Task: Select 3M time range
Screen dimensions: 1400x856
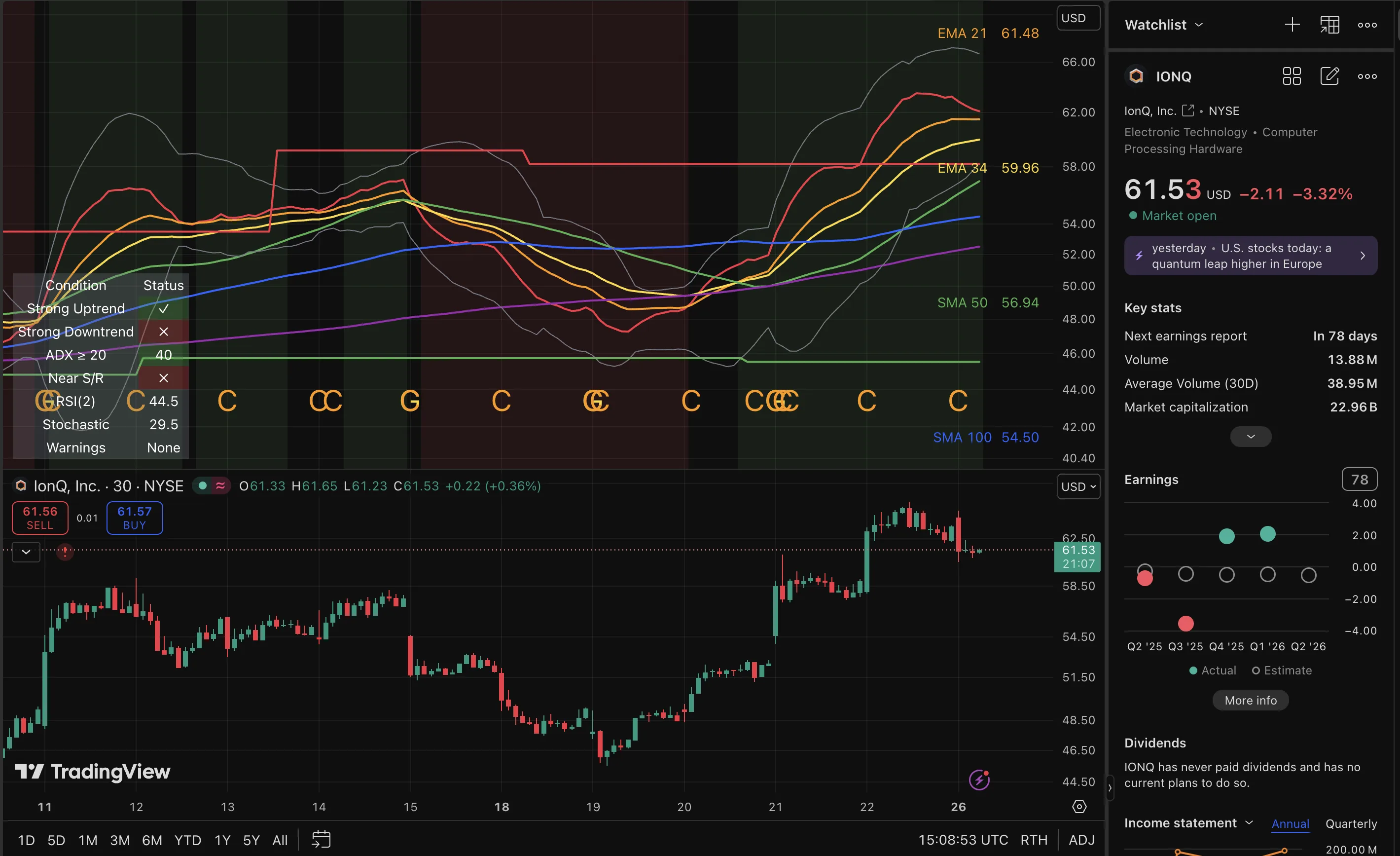Action: pos(119,840)
